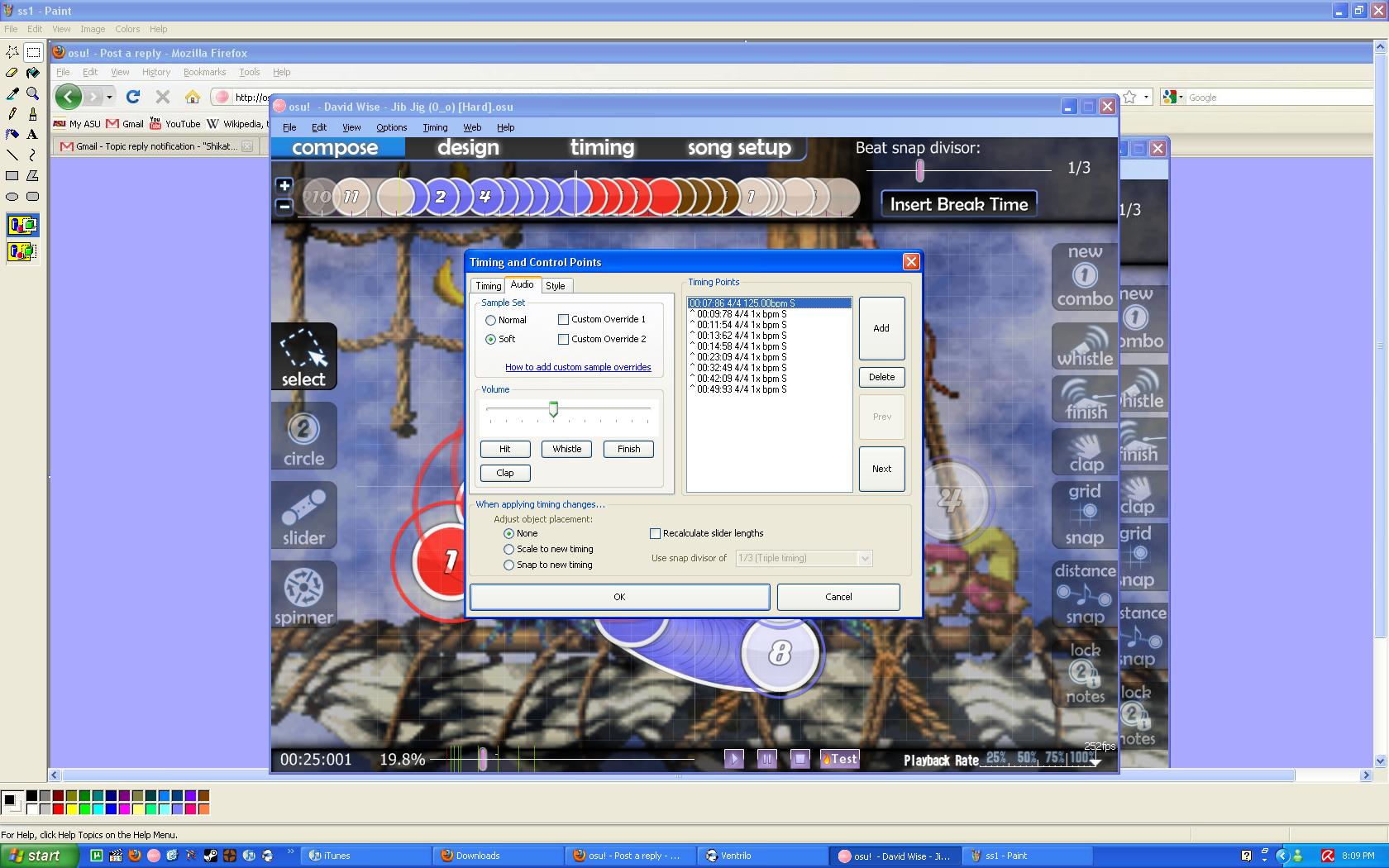Choose the straight Line tool

tap(12, 155)
